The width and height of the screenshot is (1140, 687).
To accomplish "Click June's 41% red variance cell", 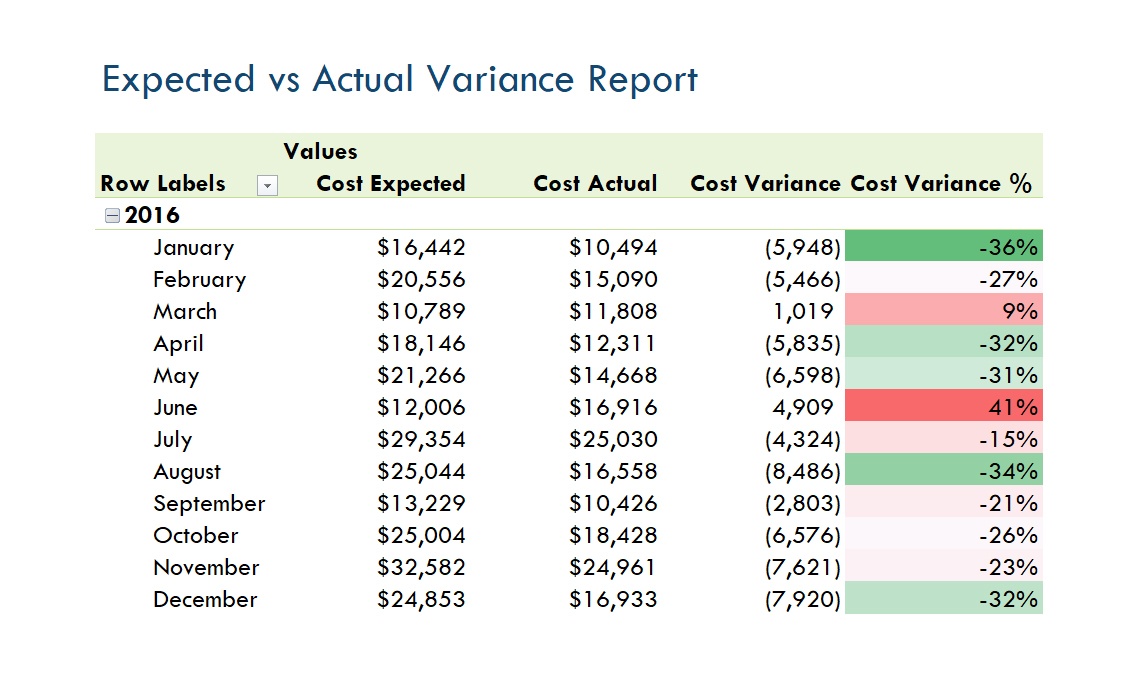I will pyautogui.click(x=944, y=406).
